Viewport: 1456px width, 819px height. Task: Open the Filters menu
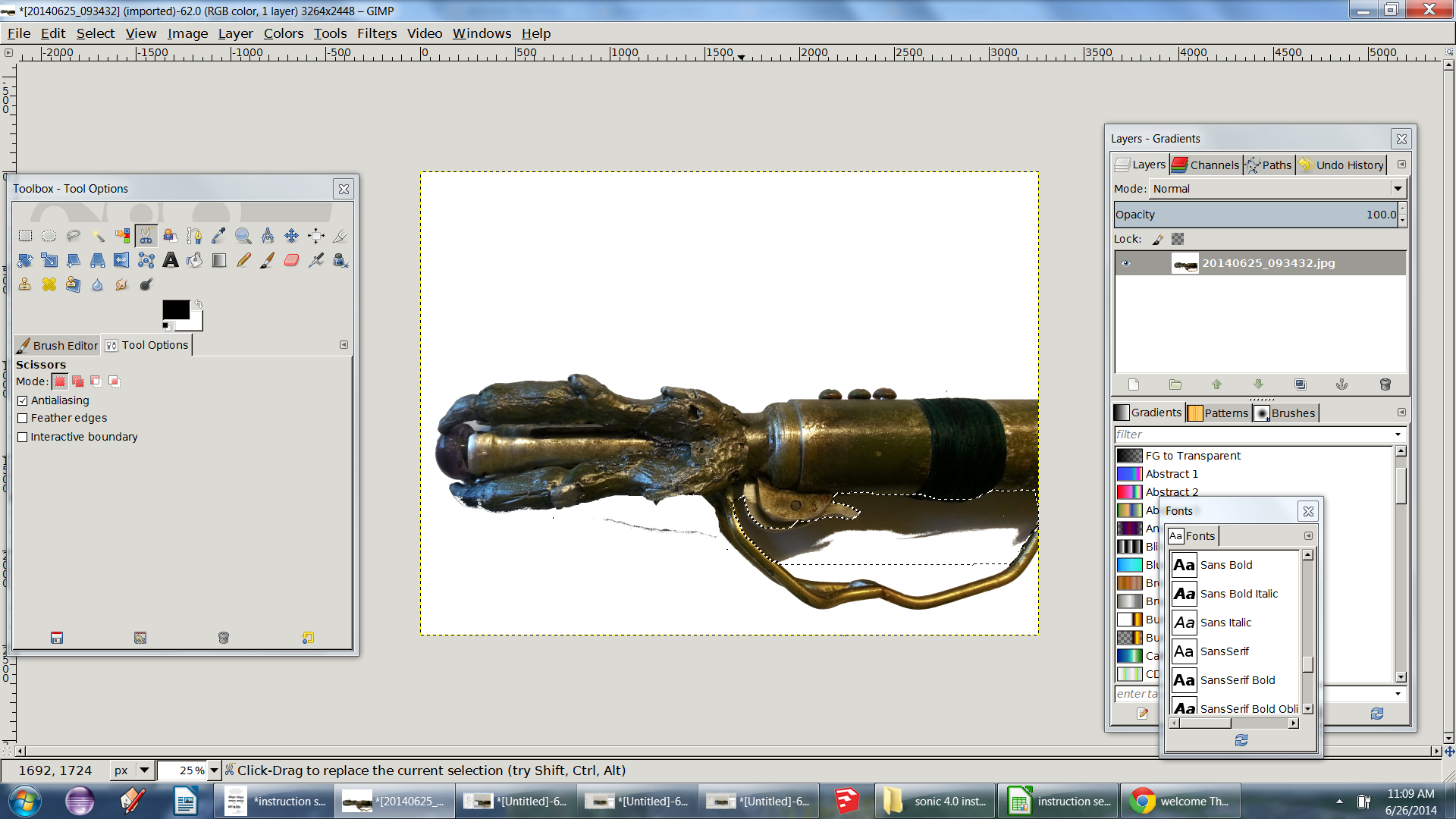tap(376, 33)
